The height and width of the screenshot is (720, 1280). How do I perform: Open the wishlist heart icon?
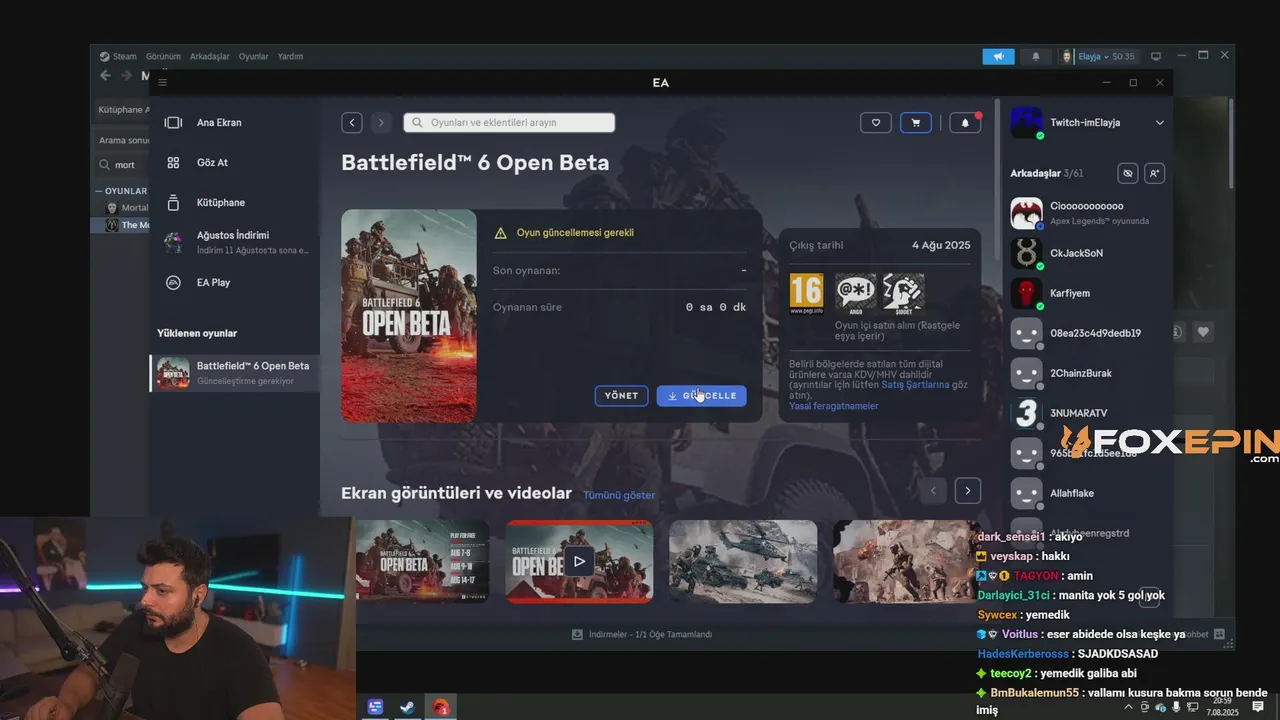pyautogui.click(x=876, y=122)
